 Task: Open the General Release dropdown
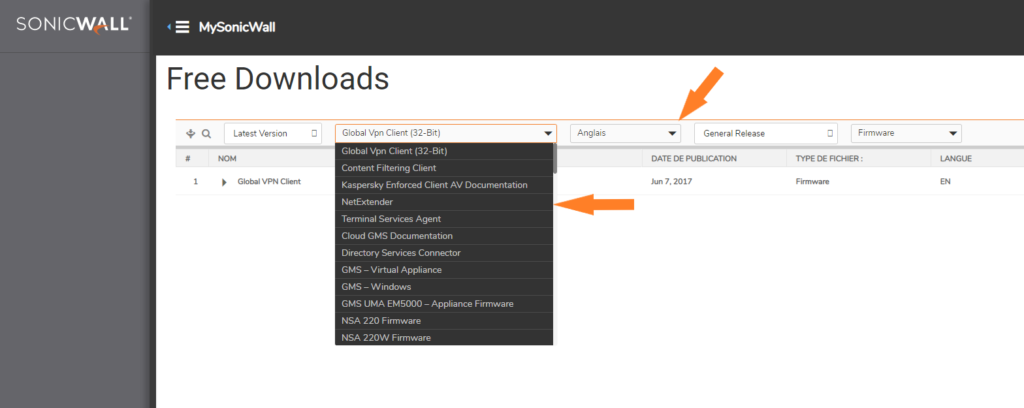(x=765, y=133)
